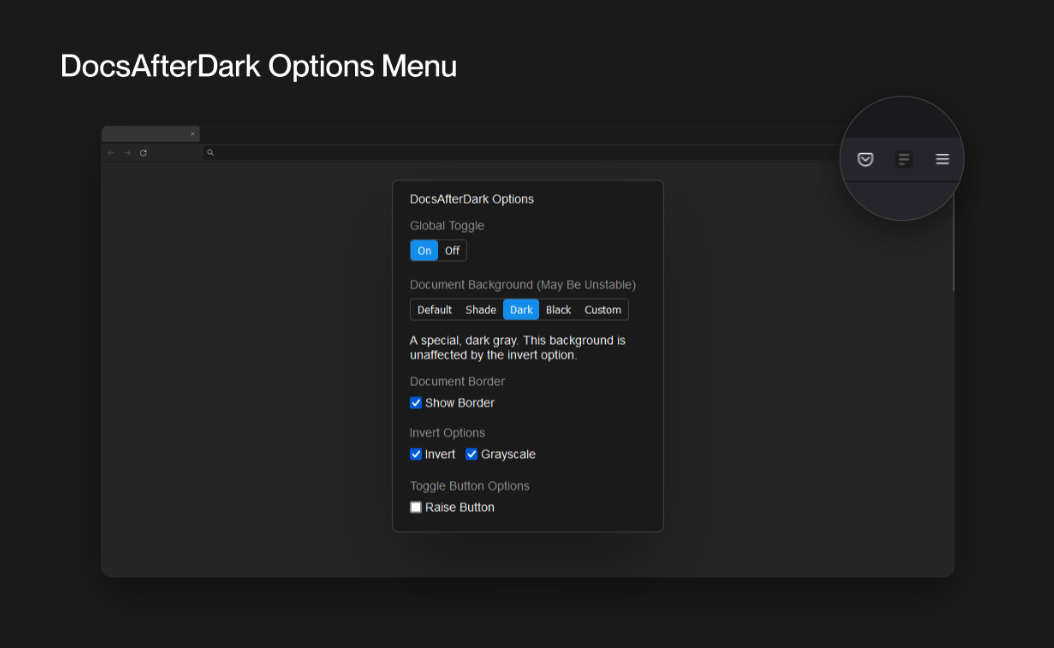Click the Pocket icon in magnified toolbar
The image size is (1054, 648).
865,159
